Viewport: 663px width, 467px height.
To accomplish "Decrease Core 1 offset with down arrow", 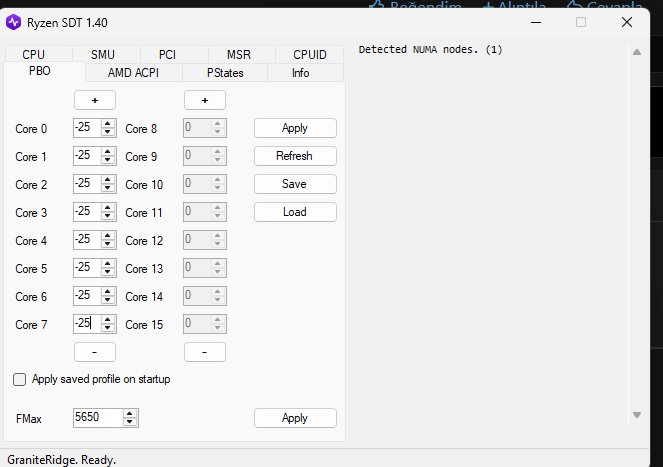I will coord(108,160).
